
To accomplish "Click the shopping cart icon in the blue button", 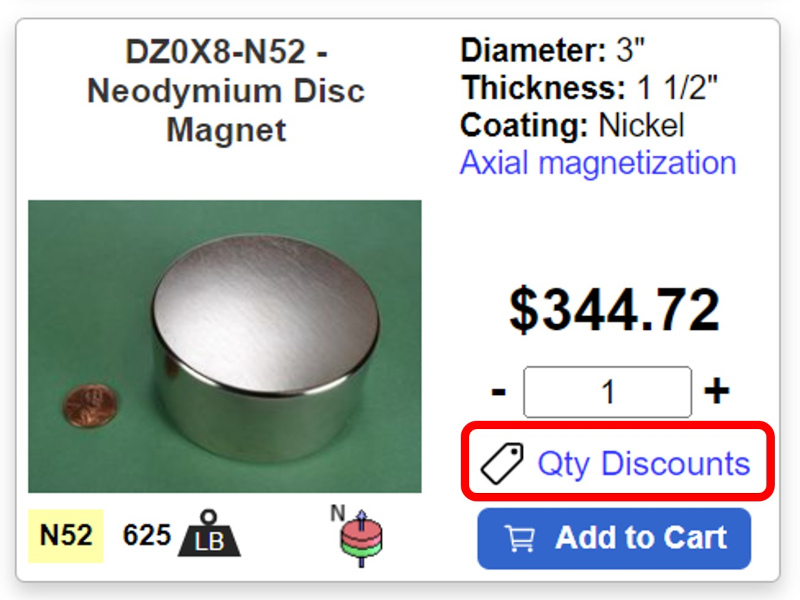I will coord(520,539).
